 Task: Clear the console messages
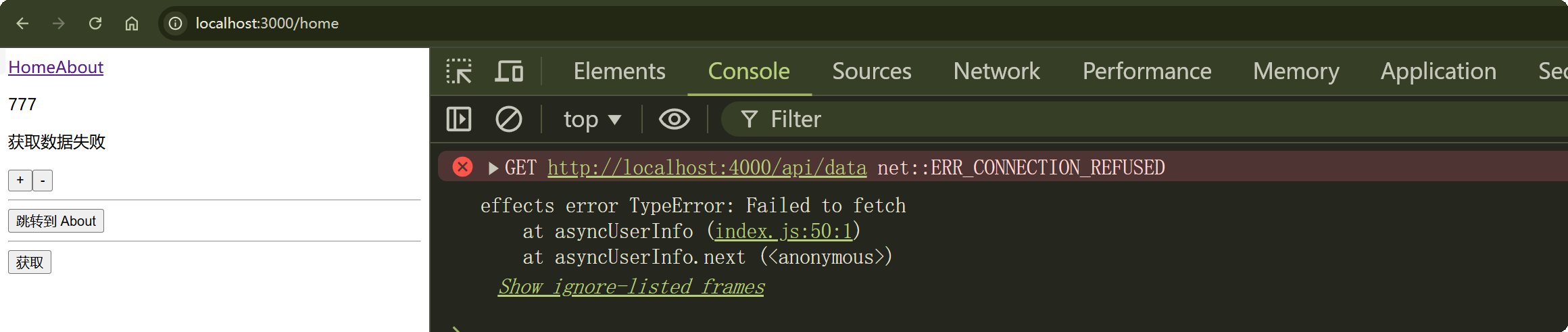[508, 120]
